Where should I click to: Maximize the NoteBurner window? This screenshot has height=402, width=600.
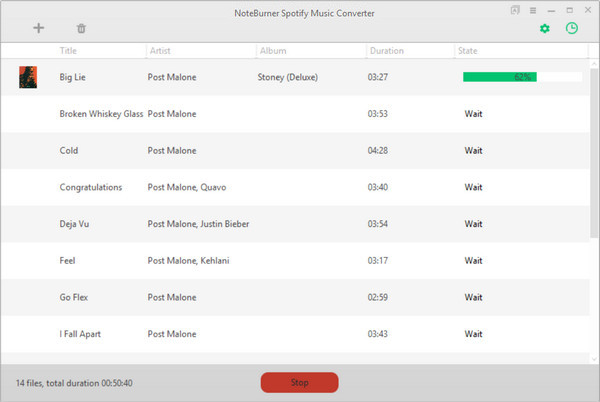(569, 10)
